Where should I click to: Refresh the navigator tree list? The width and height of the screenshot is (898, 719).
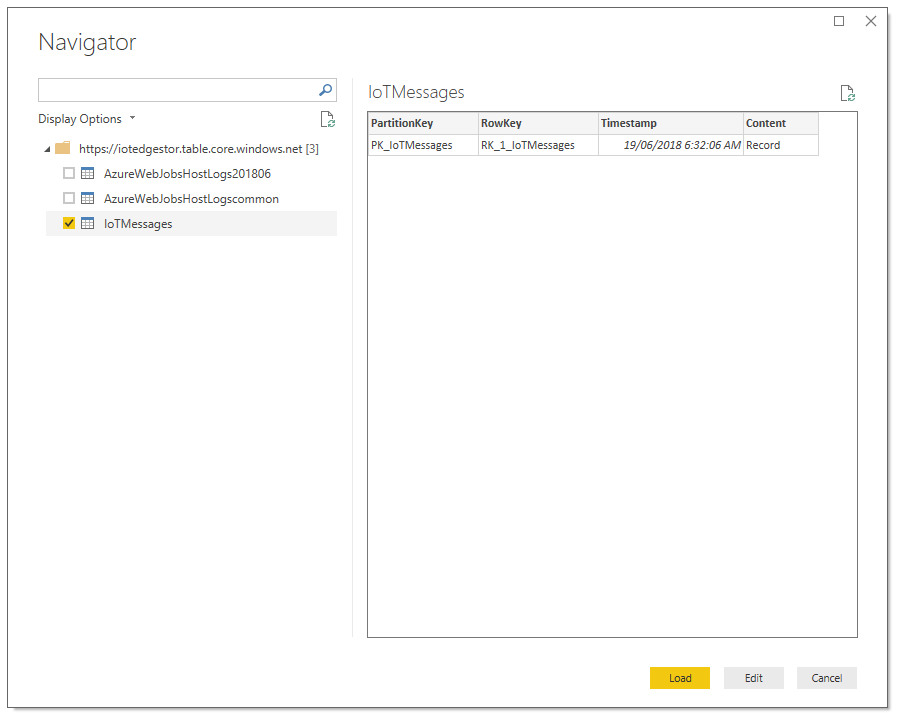click(x=328, y=119)
